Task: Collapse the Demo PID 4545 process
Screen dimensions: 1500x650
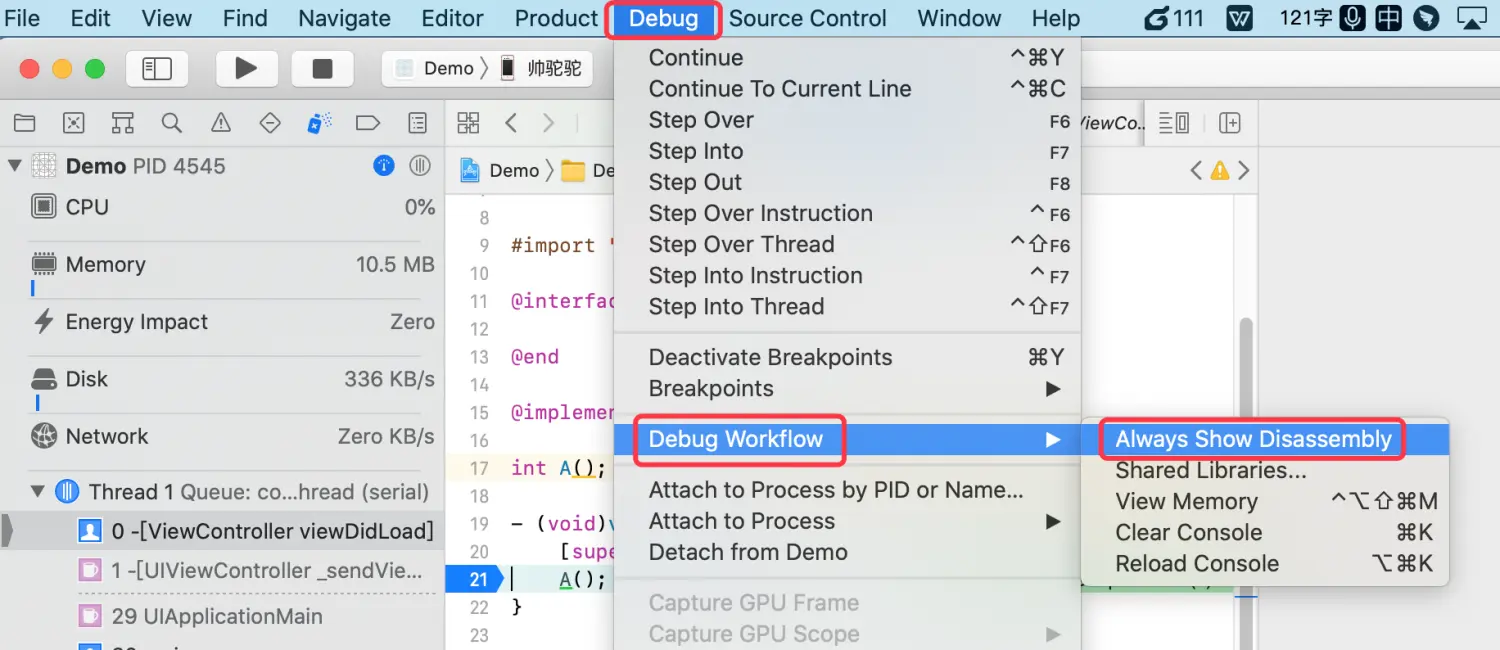Action: click(x=14, y=166)
